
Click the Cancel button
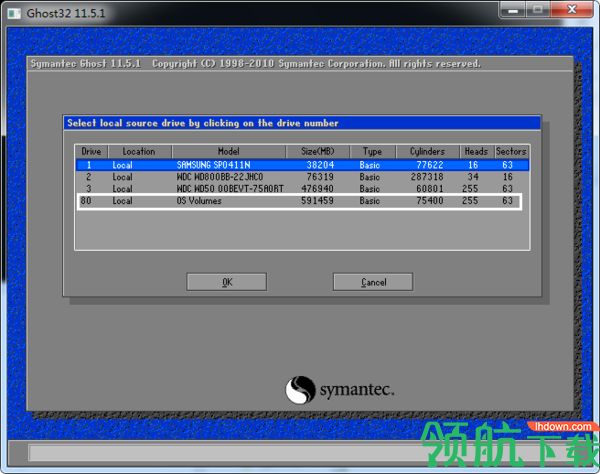[373, 282]
